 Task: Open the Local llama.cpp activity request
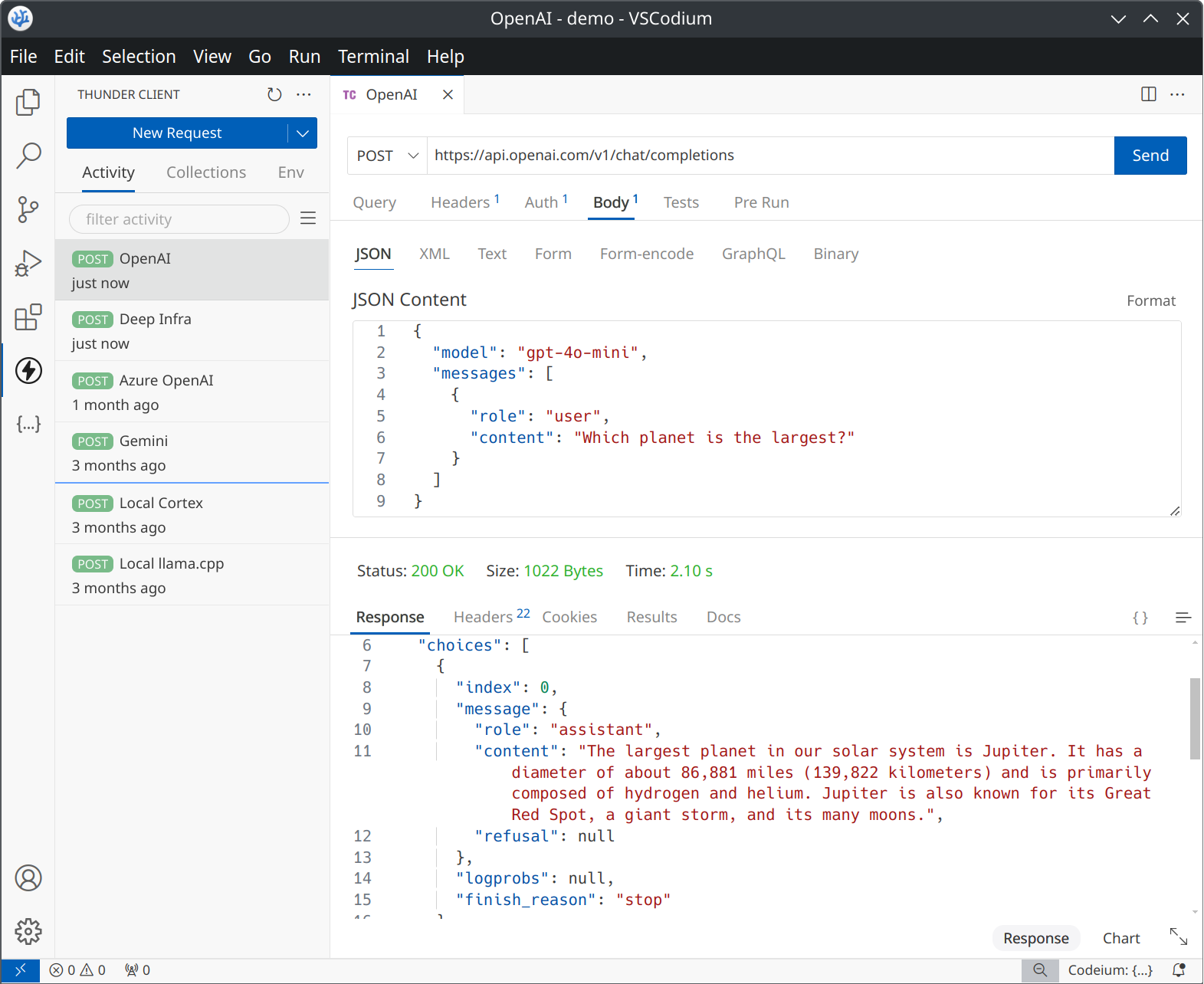coord(192,576)
